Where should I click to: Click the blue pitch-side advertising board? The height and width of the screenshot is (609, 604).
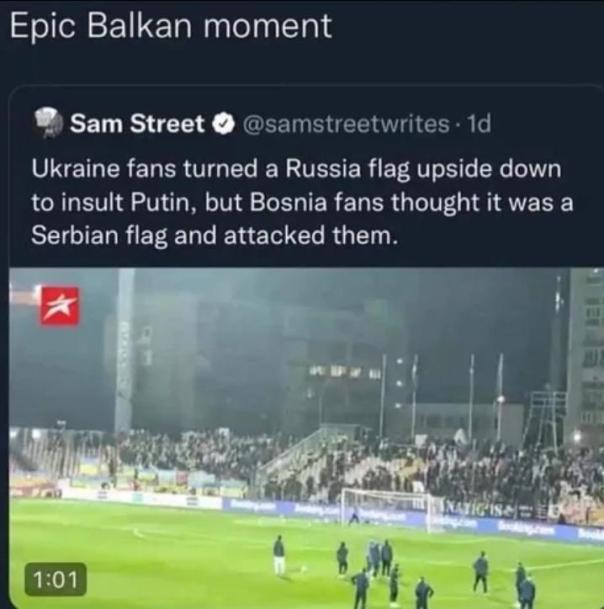[300, 508]
